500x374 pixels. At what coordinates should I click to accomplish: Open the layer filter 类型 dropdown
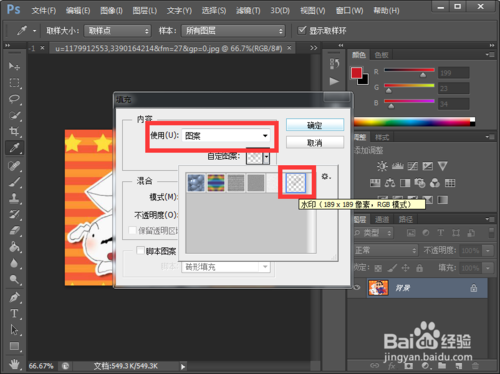coord(373,233)
